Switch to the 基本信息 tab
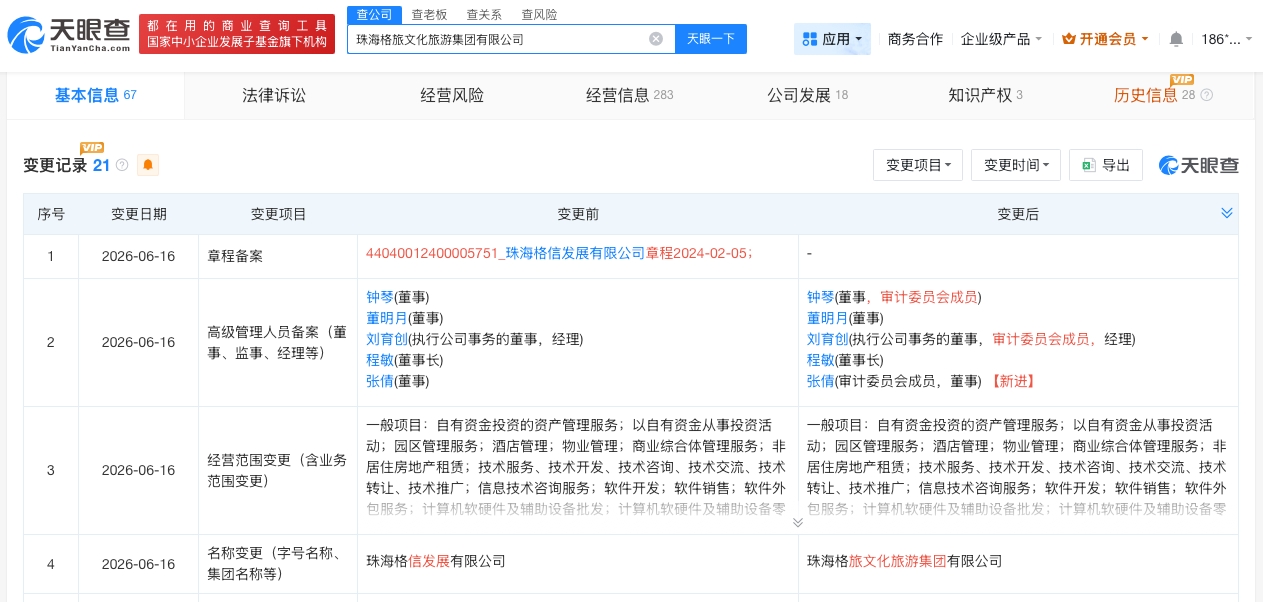Image resolution: width=1263 pixels, height=602 pixels. [x=95, y=95]
